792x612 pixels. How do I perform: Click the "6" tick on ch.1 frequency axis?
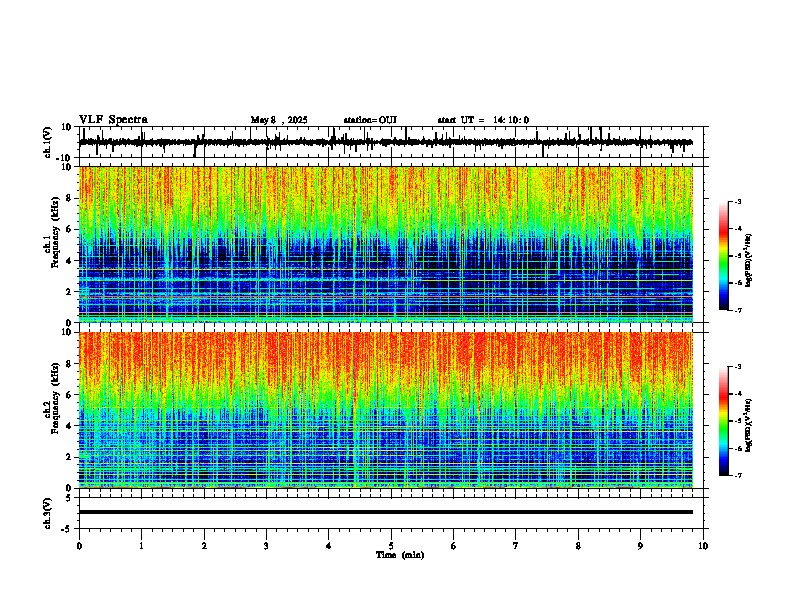coord(70,229)
